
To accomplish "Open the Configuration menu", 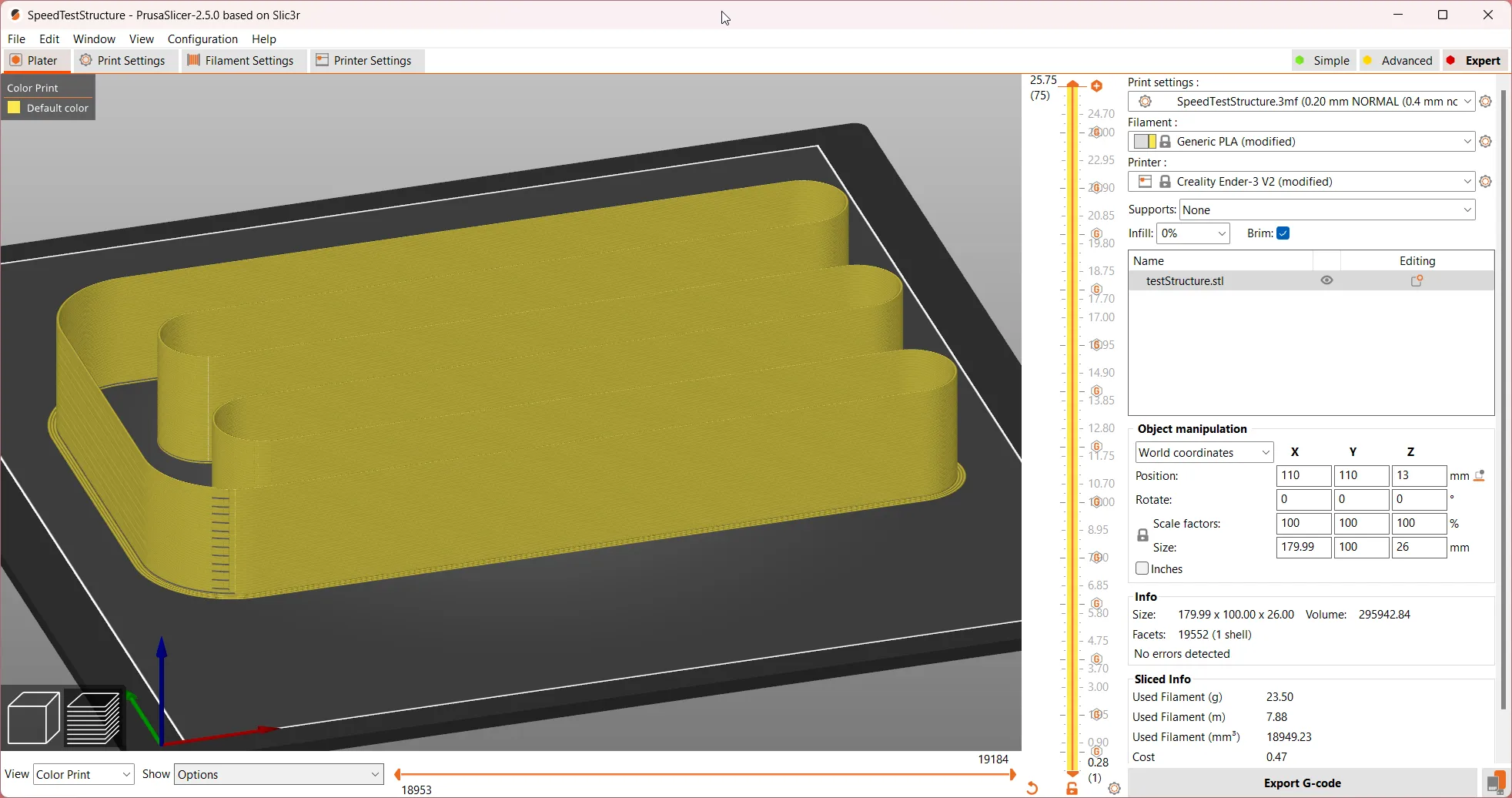I will click(202, 39).
